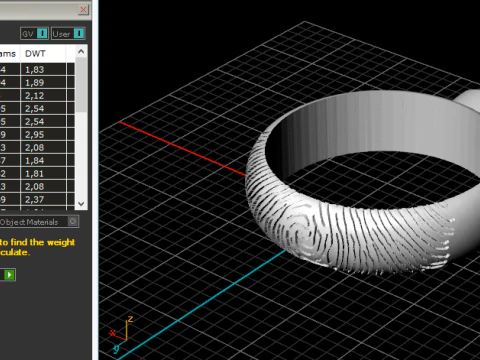Click the table's vertical scrollbar thumb
This screenshot has height=360, width=480.
81,85
